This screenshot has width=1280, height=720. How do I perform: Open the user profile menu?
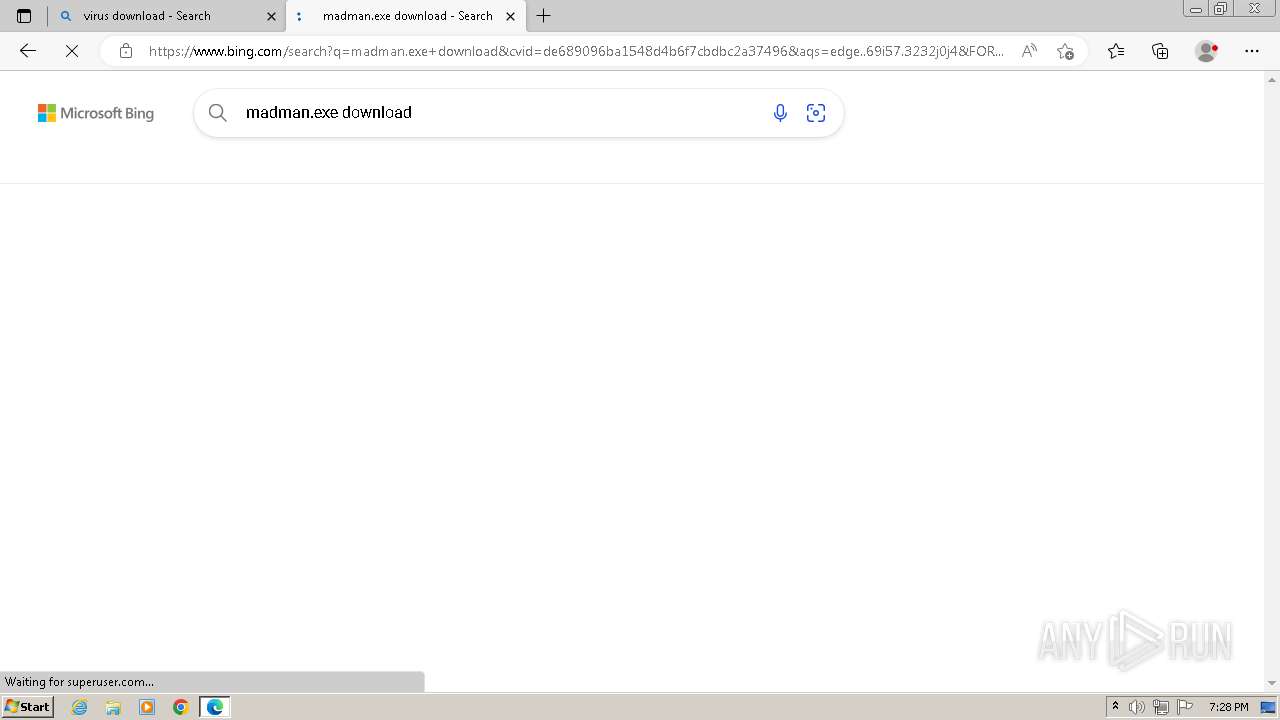[1207, 51]
